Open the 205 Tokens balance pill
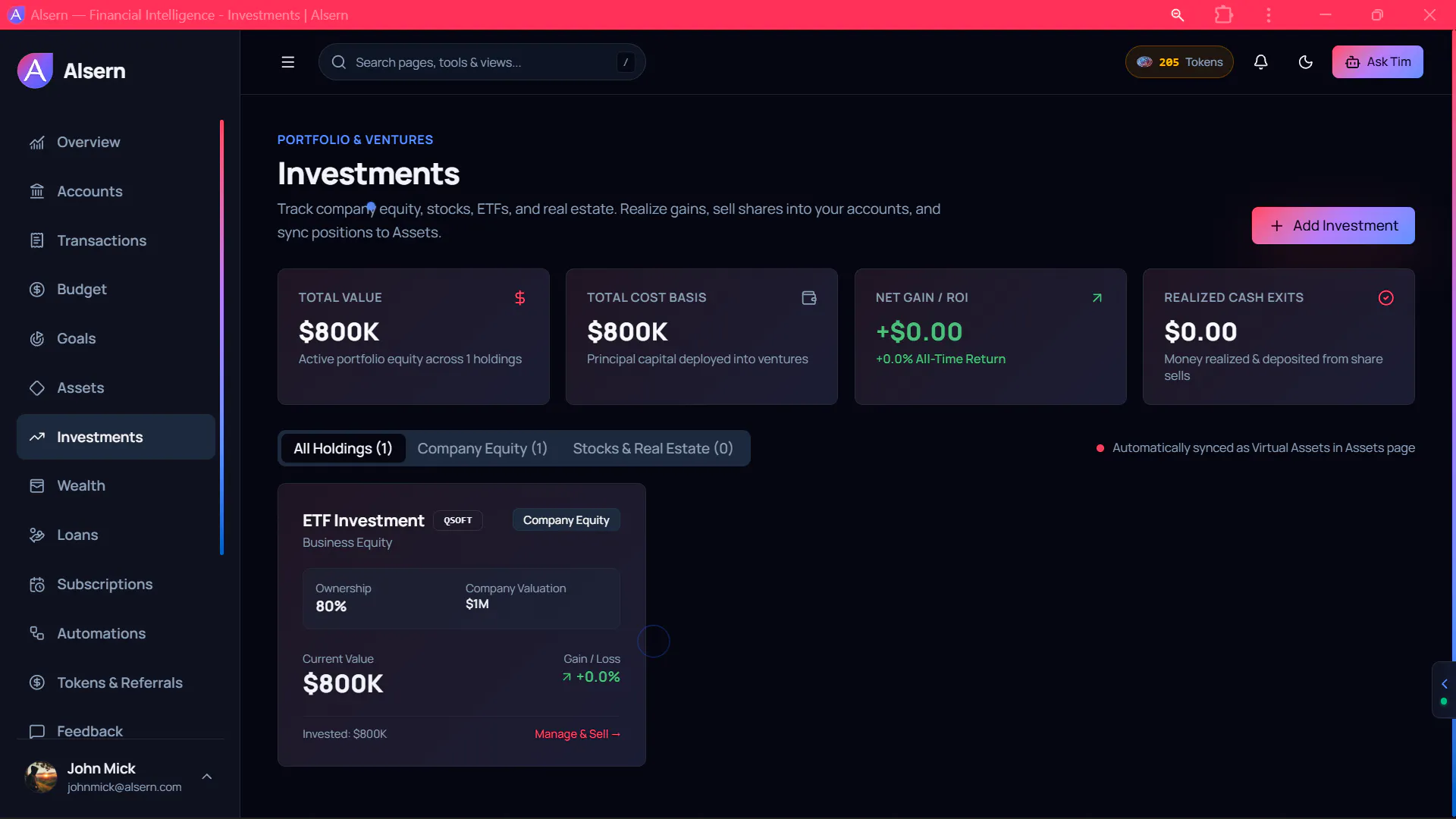The height and width of the screenshot is (819, 1456). (1179, 62)
